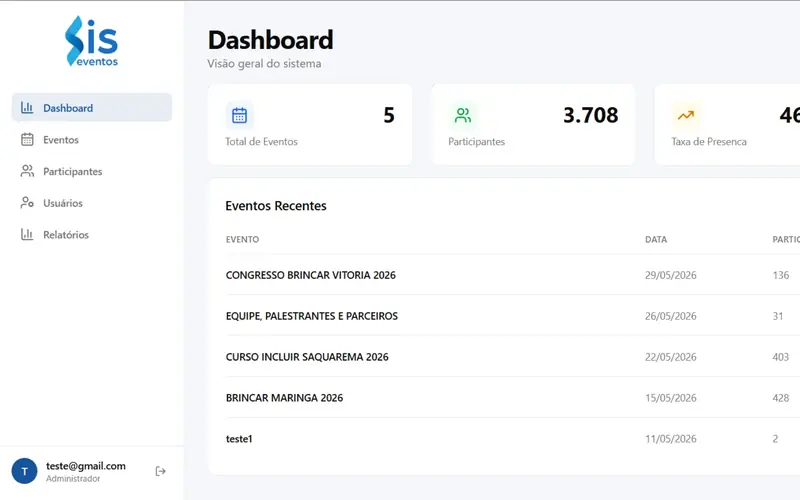Viewport: 800px width, 500px height.
Task: Go to the Eventos menu item
Action: pos(92,139)
